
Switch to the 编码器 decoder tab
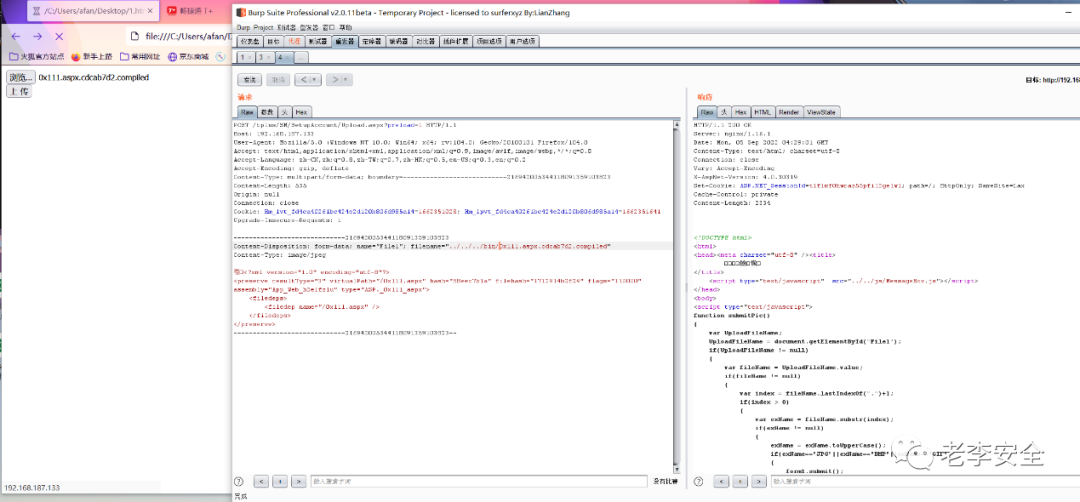[399, 41]
